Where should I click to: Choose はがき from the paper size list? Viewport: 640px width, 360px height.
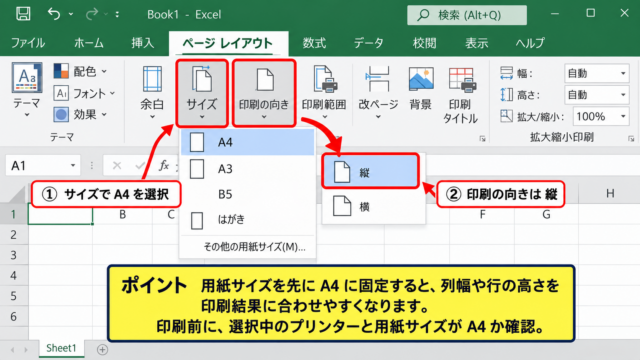tap(248, 220)
